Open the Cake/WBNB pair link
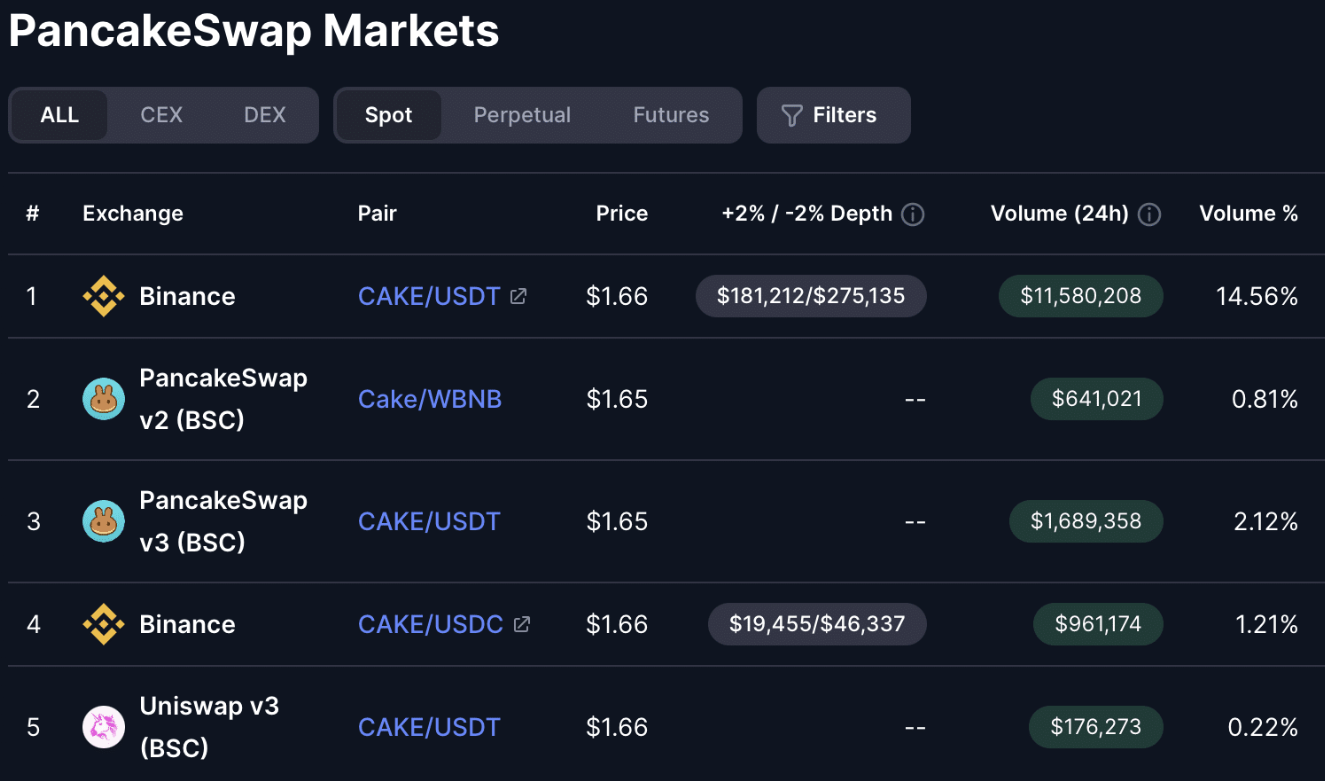The width and height of the screenshot is (1325, 781). [x=430, y=399]
